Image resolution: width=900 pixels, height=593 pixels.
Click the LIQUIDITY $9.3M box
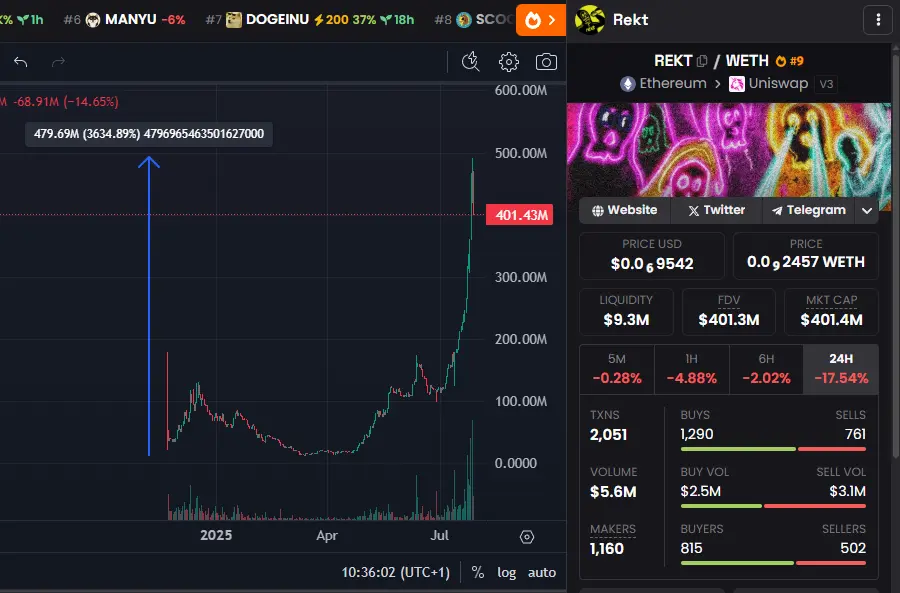click(626, 312)
